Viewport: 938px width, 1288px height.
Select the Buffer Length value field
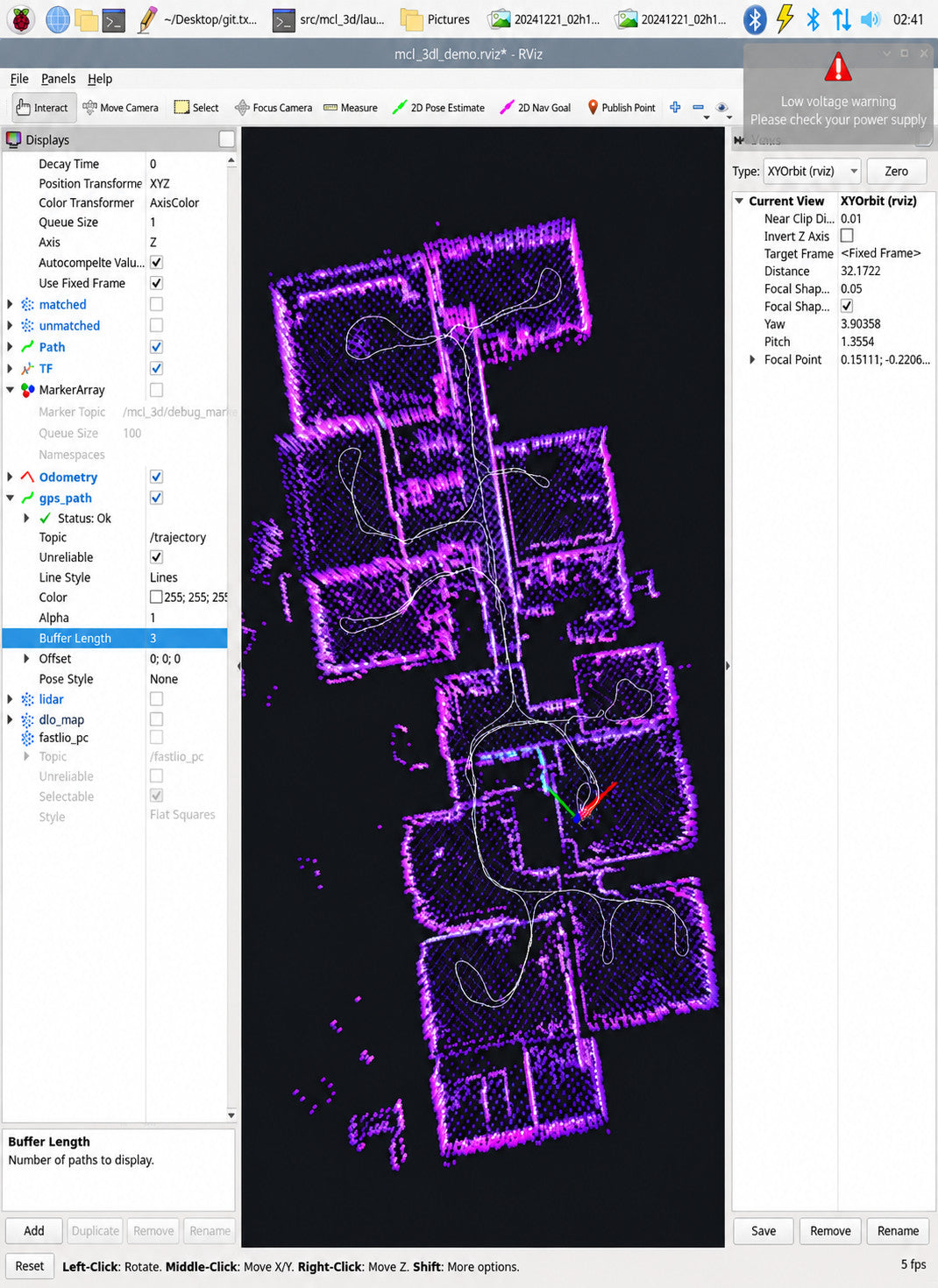(x=188, y=638)
